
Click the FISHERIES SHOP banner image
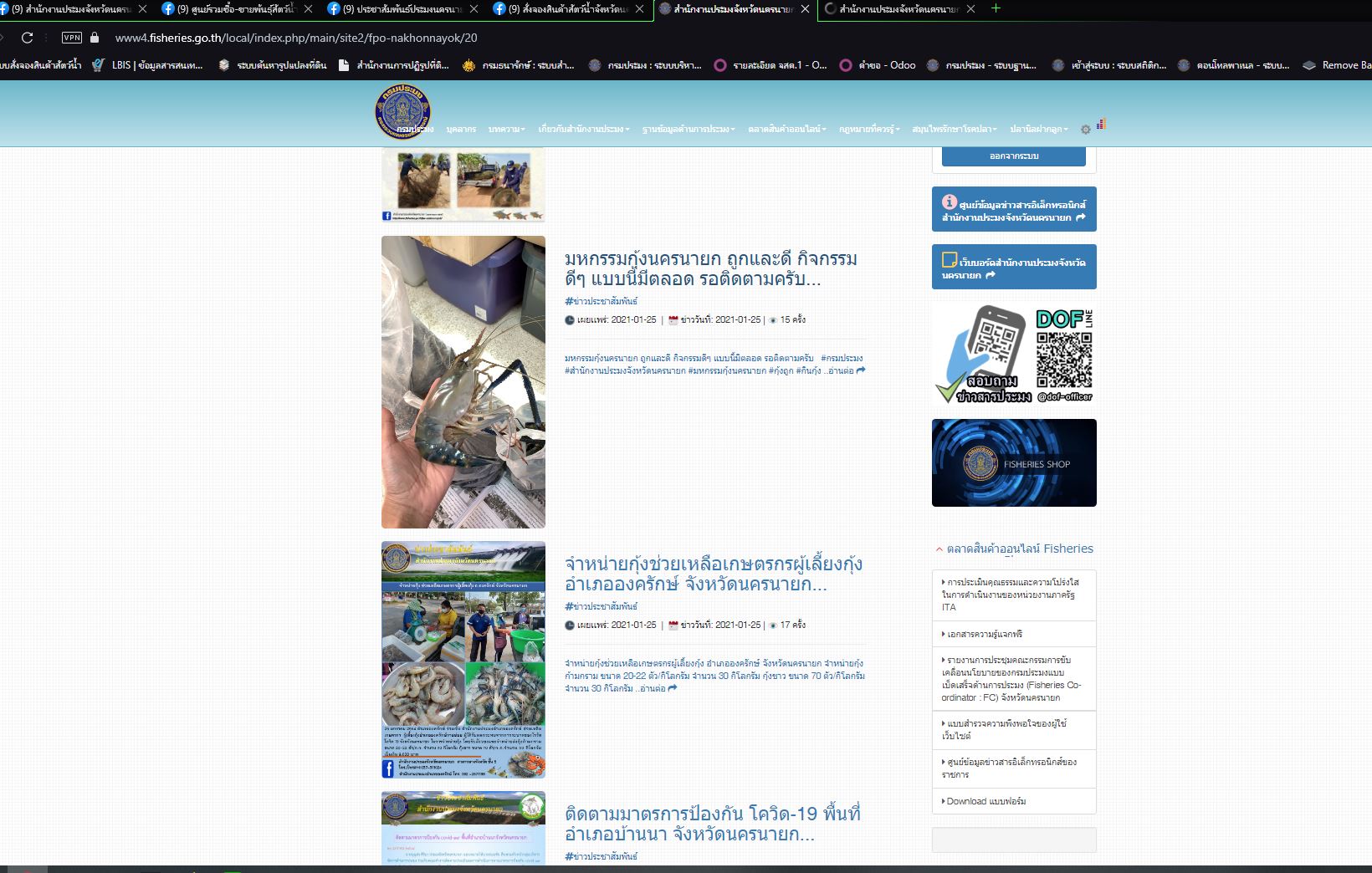click(x=1014, y=462)
